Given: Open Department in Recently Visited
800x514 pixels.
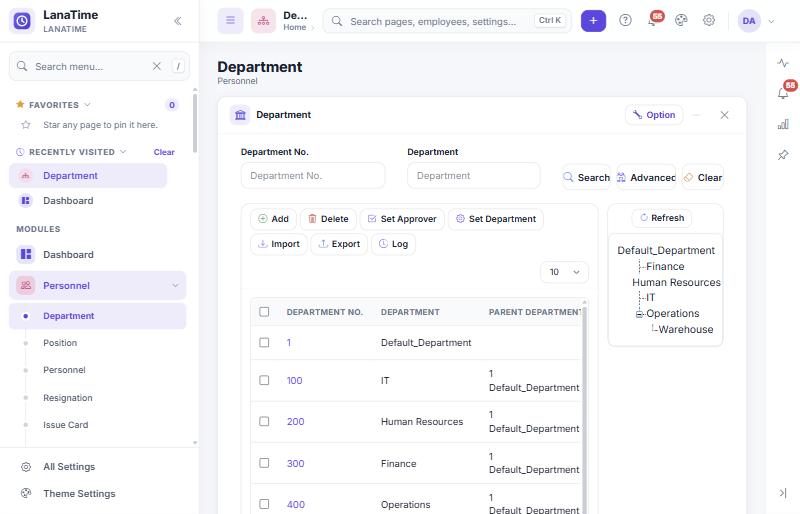Looking at the screenshot, I should point(88,176).
